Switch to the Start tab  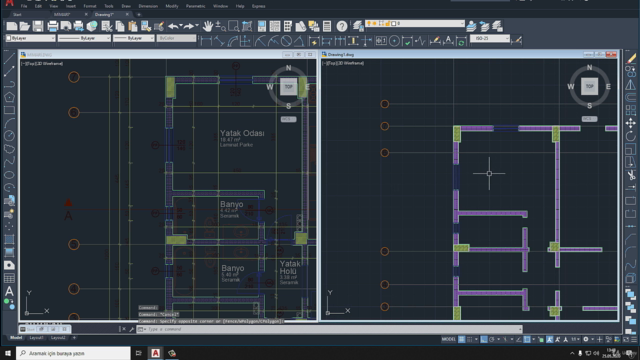coord(17,14)
